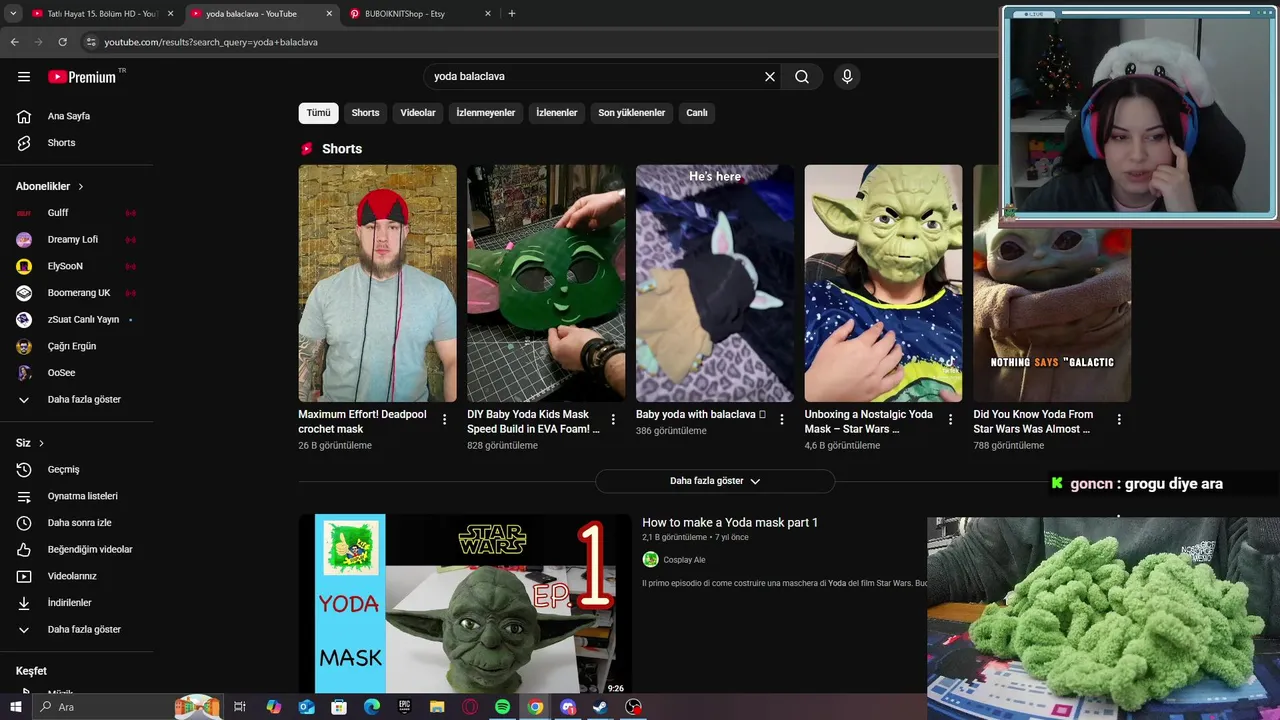The image size is (1280, 720).
Task: Open Microsoft Store from the taskbar
Action: pyautogui.click(x=339, y=707)
